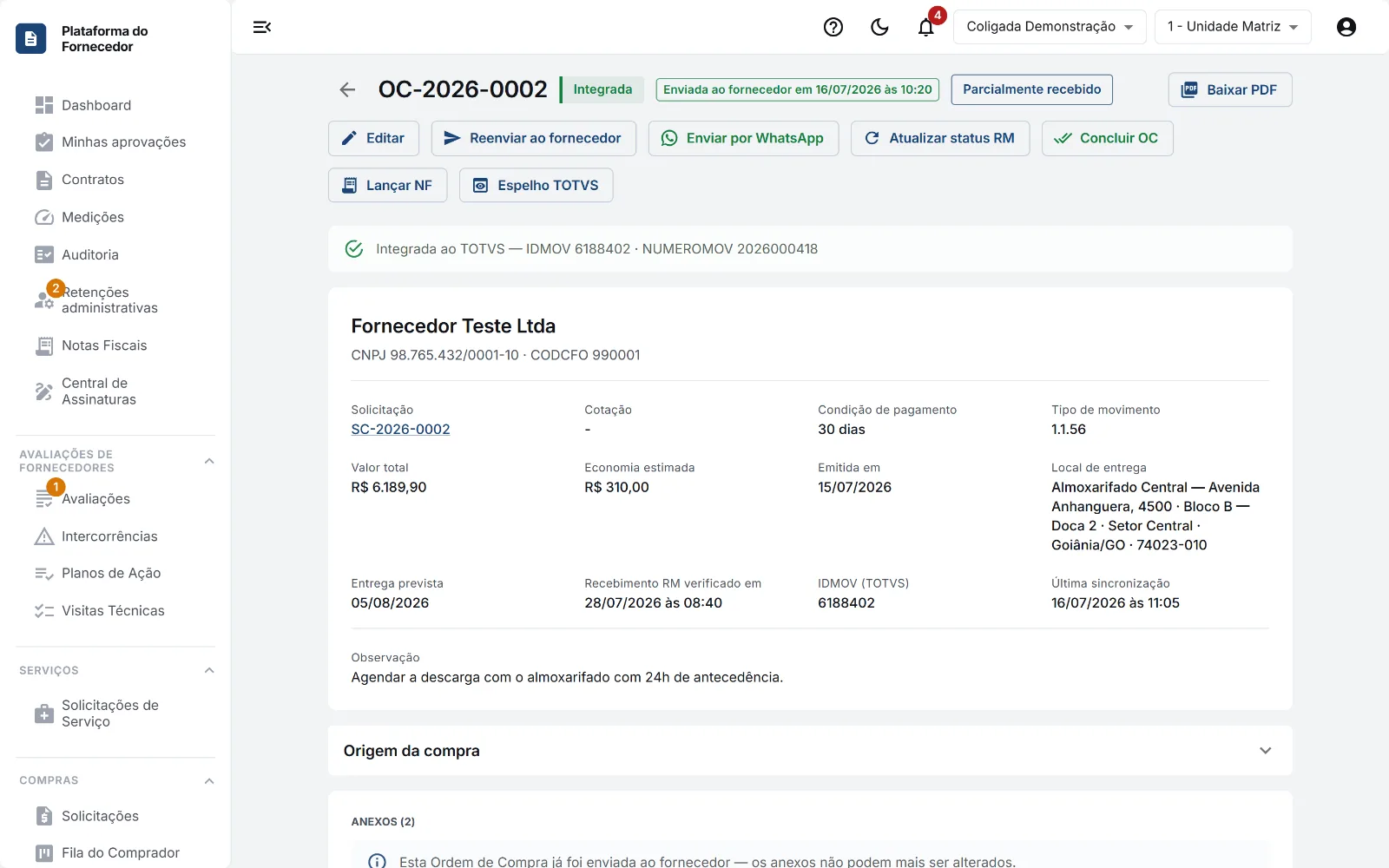
Task: Click tipo de movimento value 1.1.56
Action: (1069, 429)
